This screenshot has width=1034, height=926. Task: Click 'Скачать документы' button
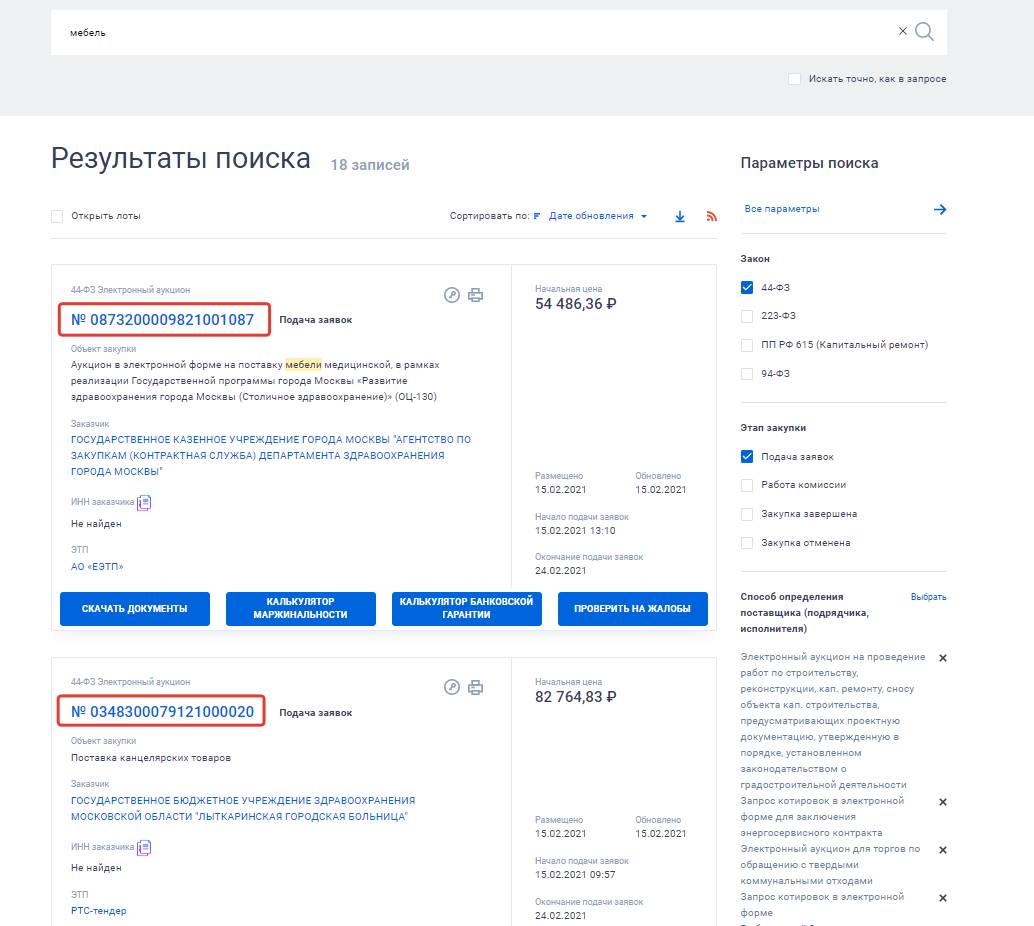135,609
